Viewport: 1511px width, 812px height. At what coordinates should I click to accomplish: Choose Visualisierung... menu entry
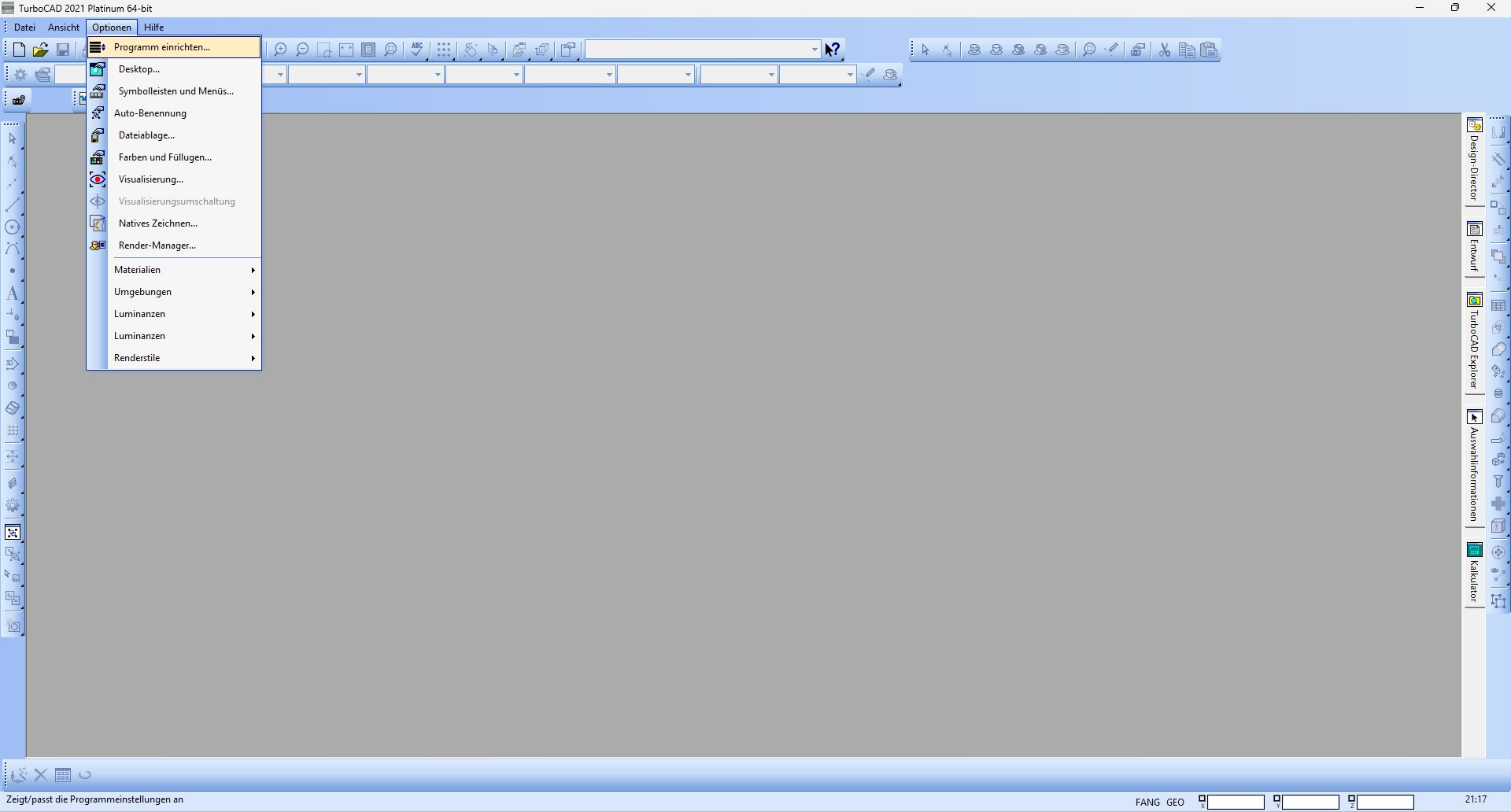174,179
